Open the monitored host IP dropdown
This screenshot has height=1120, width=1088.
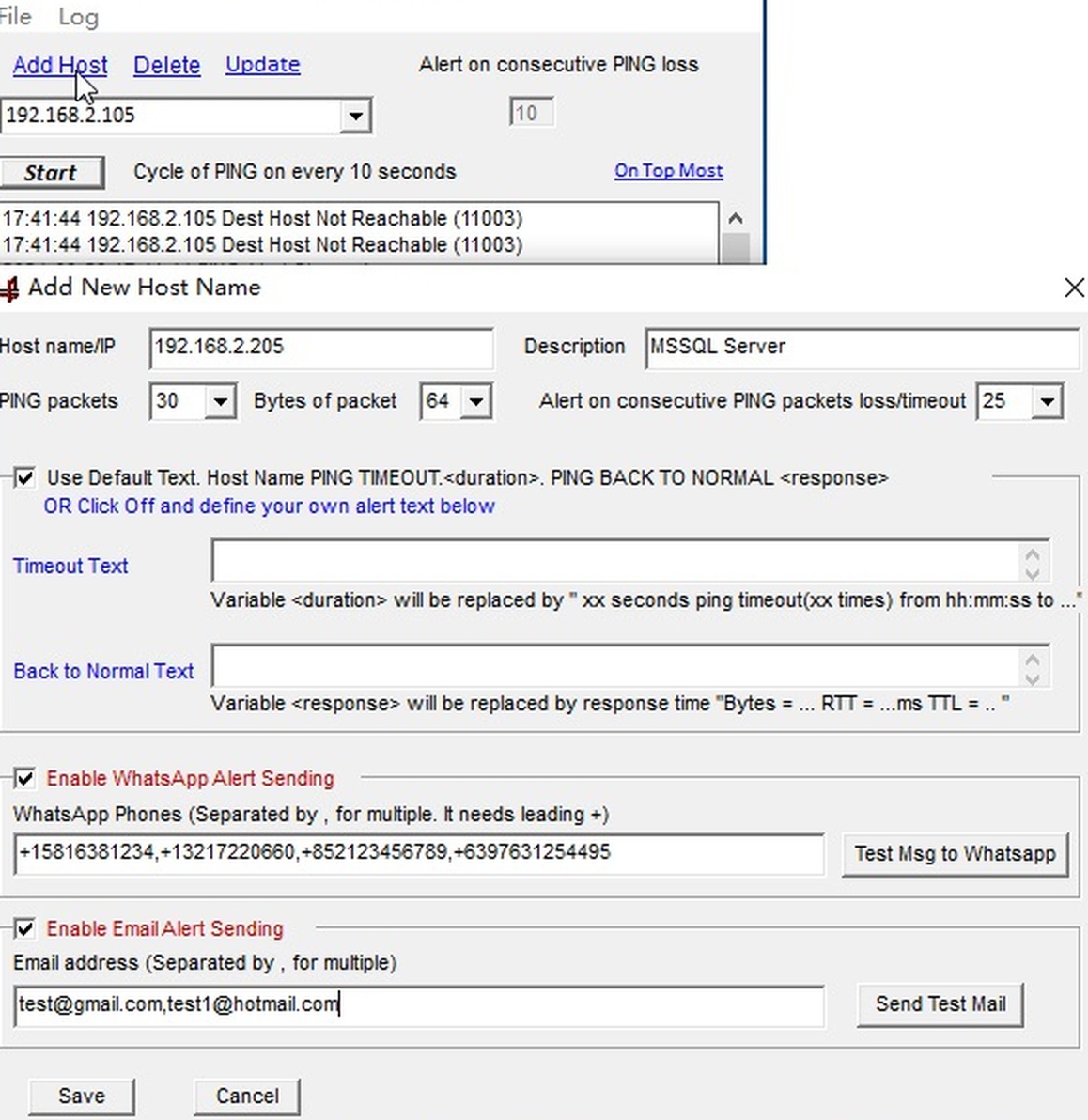coord(354,116)
